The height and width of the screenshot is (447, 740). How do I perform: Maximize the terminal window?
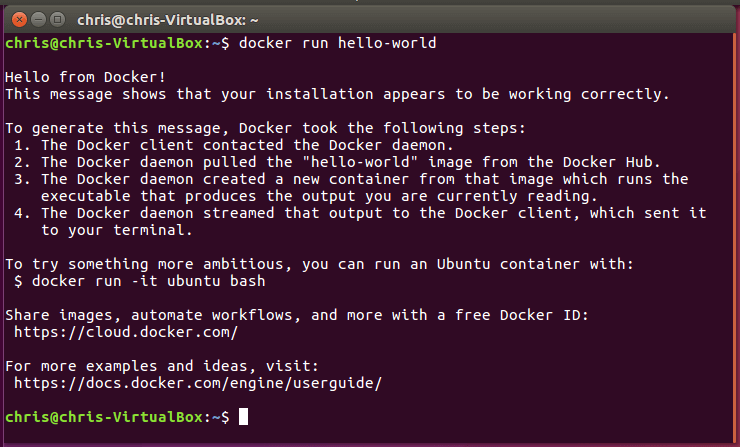tap(58, 19)
